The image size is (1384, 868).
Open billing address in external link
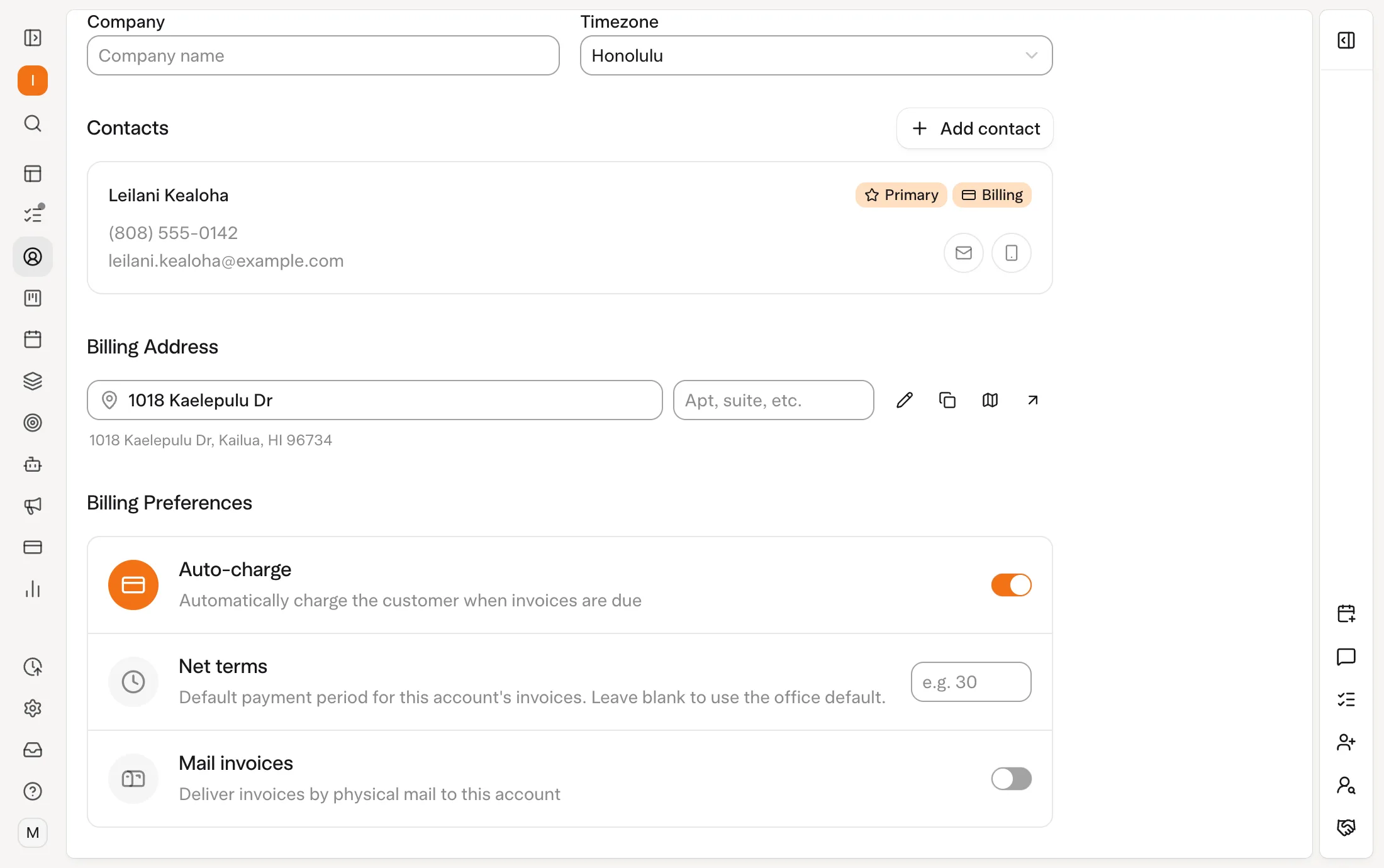[1033, 400]
